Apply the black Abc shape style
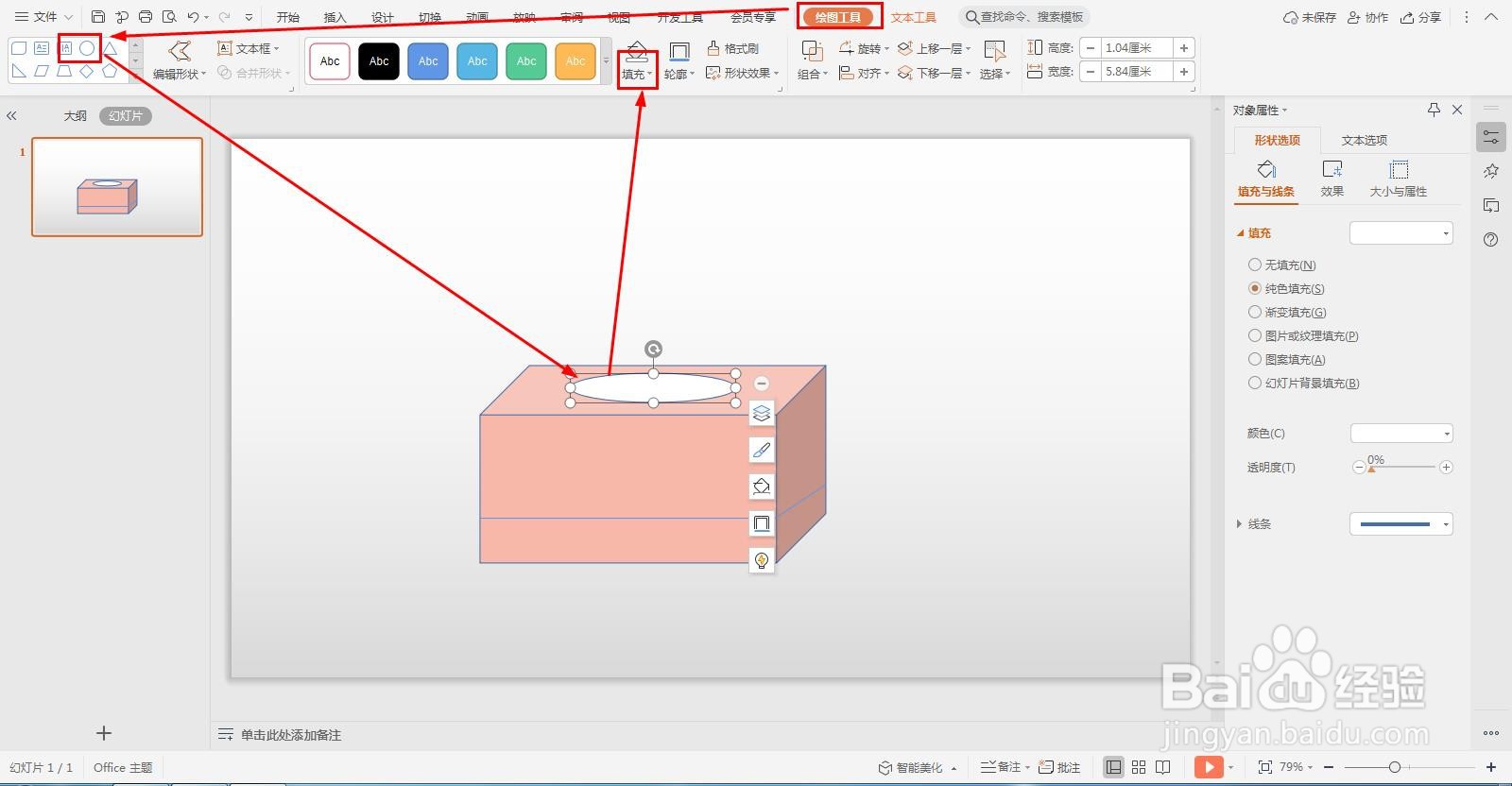The height and width of the screenshot is (786, 1512). coord(379,61)
